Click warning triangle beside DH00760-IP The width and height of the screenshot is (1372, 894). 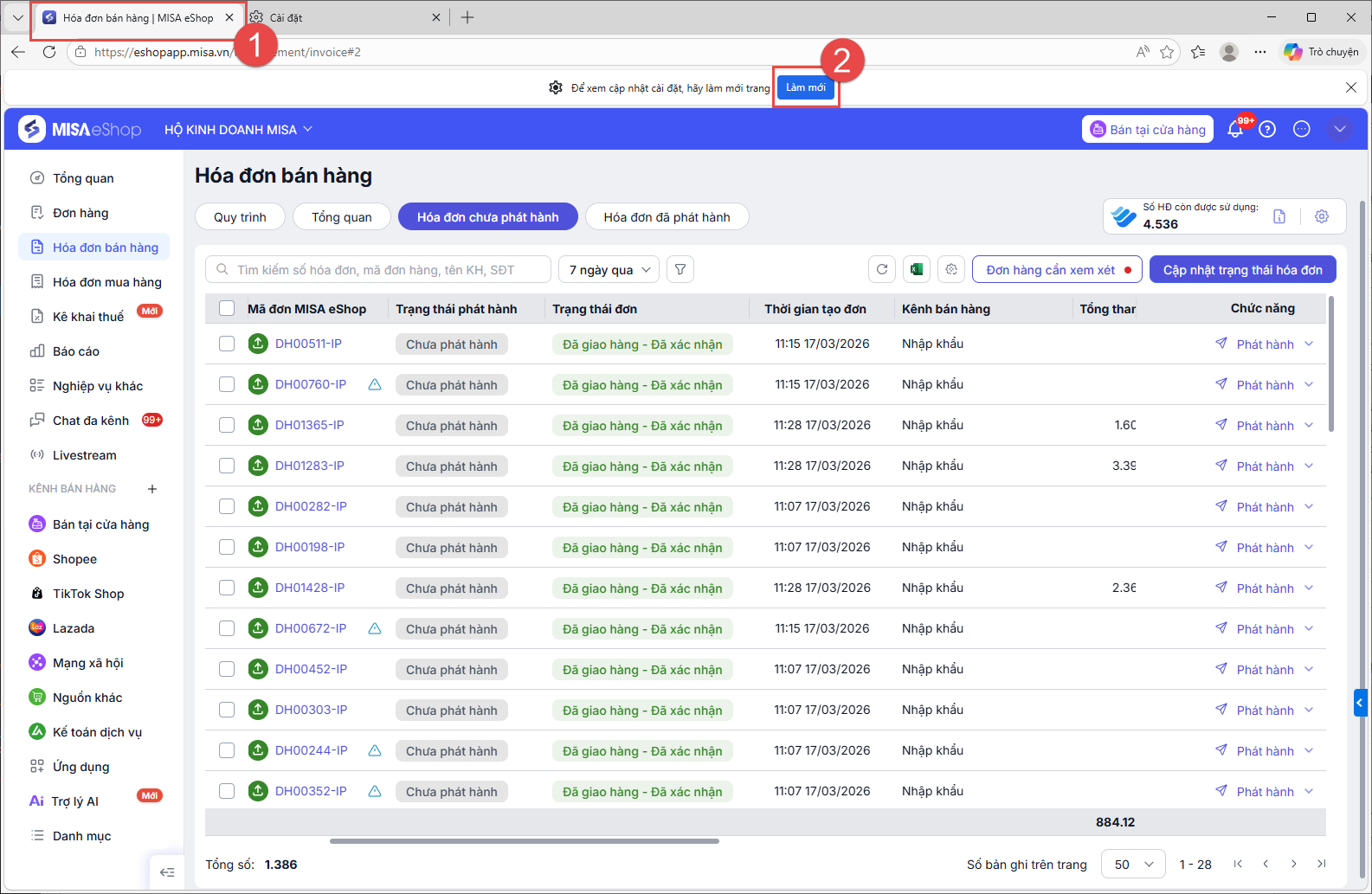point(375,384)
